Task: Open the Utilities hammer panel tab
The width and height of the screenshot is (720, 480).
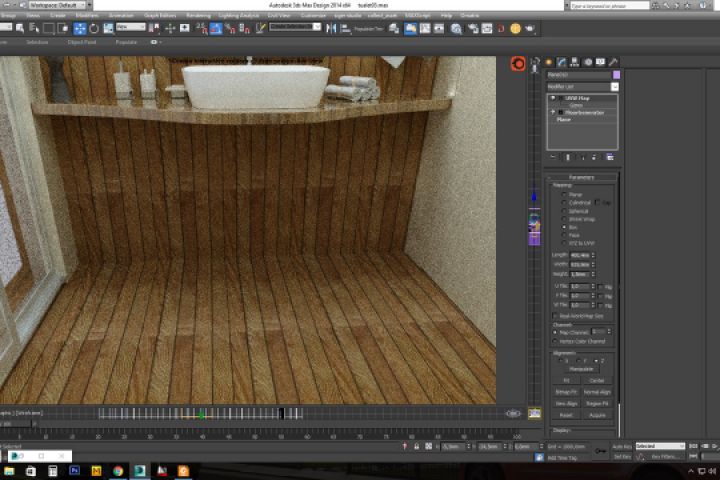Action: coord(613,63)
